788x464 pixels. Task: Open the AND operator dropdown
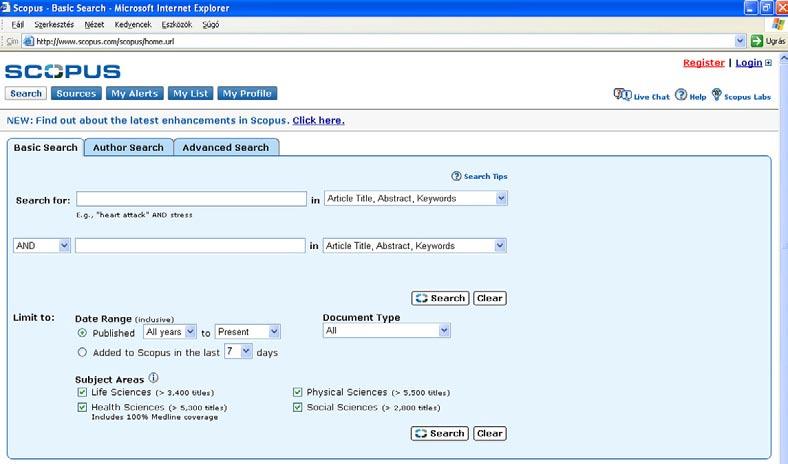pos(42,246)
